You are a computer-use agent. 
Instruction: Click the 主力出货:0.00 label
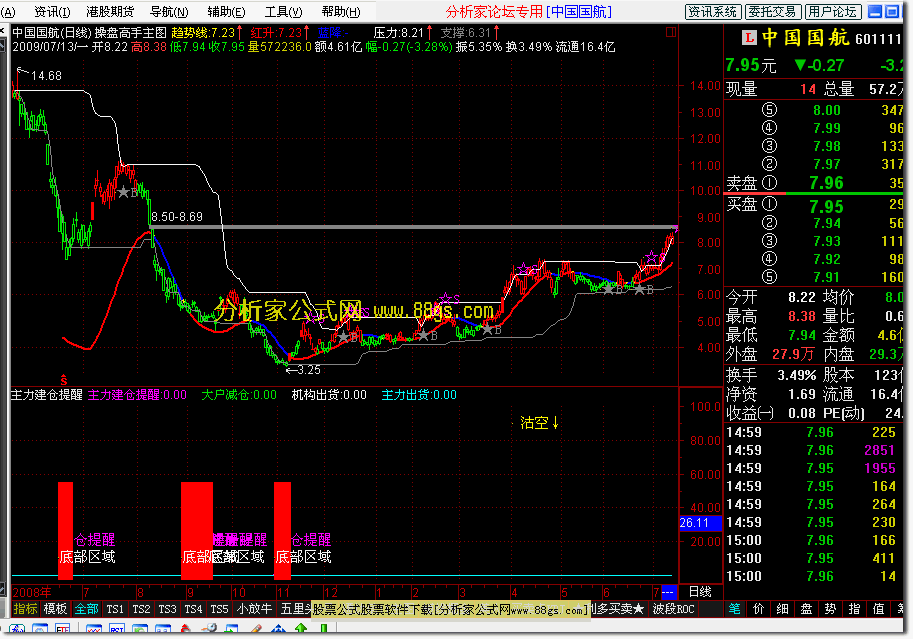coord(419,395)
